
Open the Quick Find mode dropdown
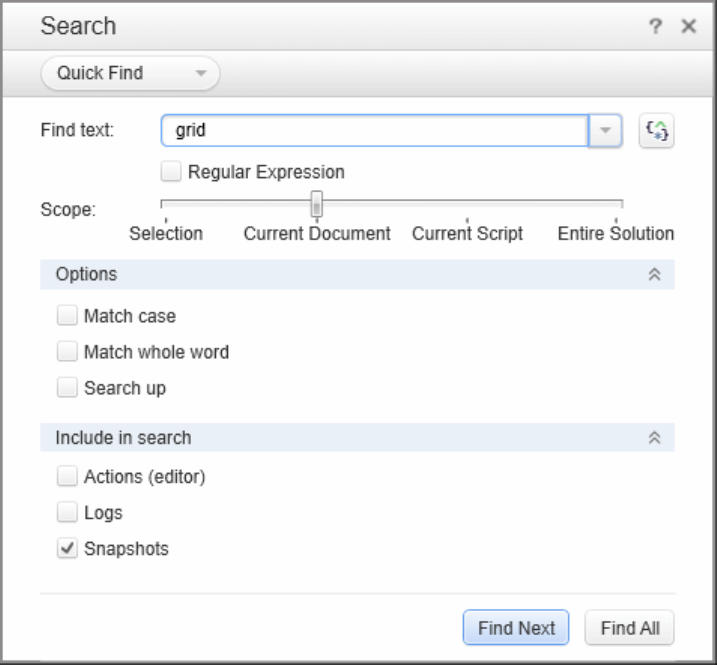130,73
